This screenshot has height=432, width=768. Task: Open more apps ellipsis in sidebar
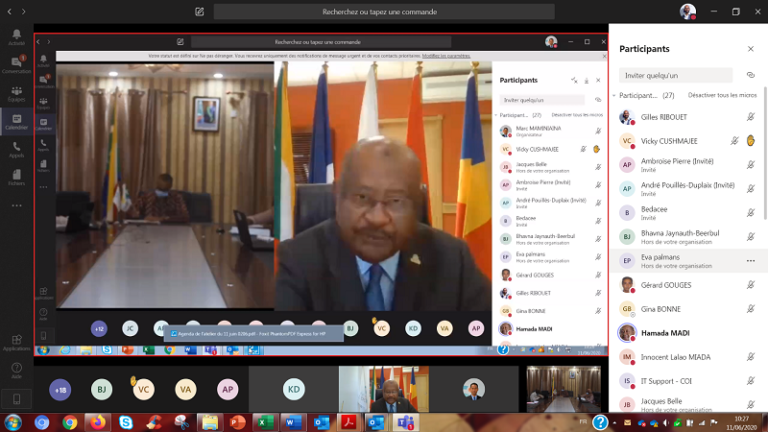16,205
